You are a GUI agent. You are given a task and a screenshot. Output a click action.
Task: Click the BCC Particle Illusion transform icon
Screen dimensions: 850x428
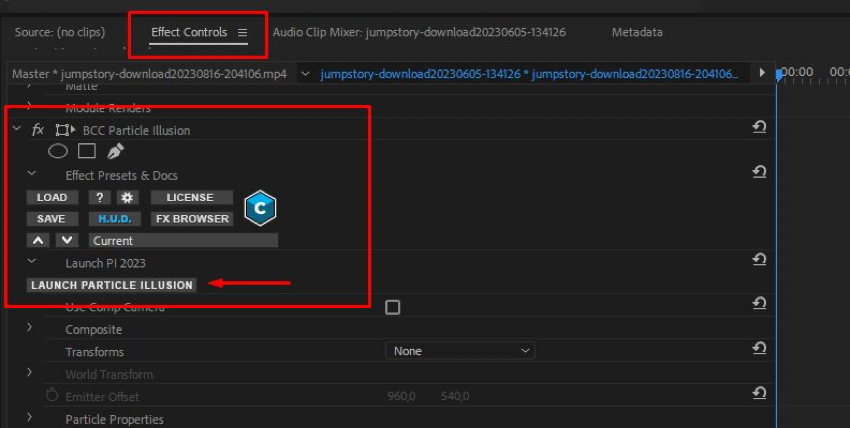point(65,130)
